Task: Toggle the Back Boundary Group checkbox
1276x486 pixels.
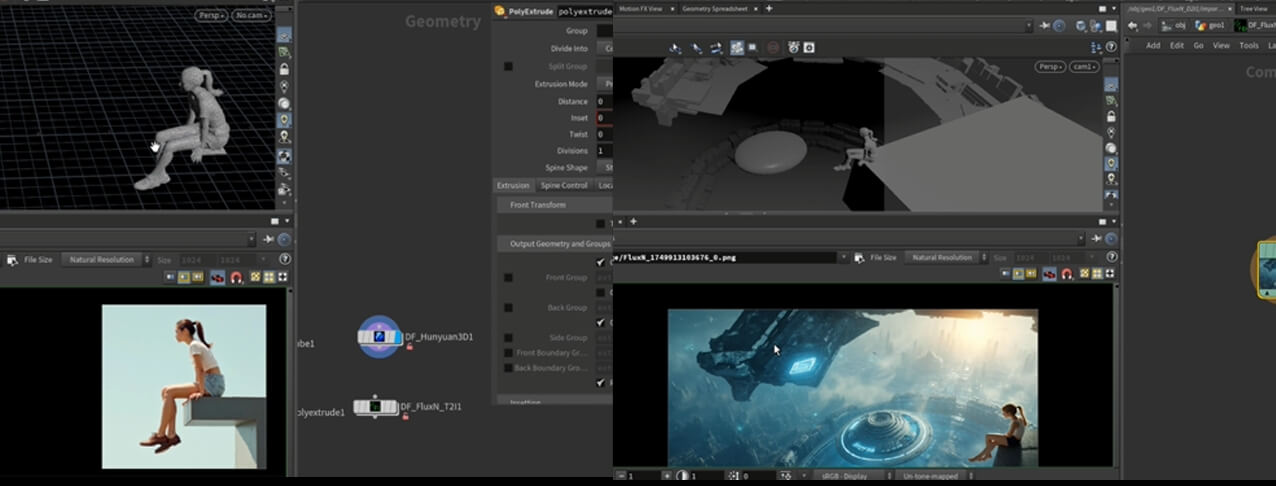Action: click(x=508, y=368)
